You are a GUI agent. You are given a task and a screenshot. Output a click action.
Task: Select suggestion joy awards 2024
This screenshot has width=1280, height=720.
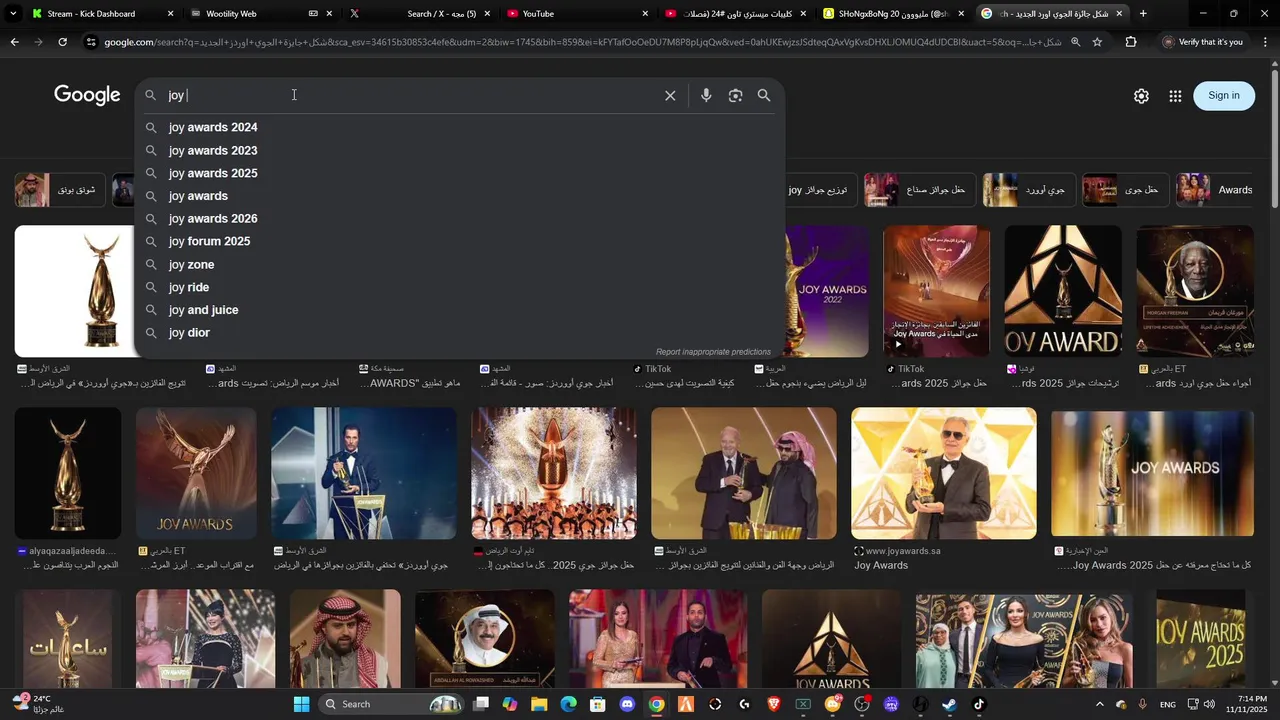click(459, 128)
